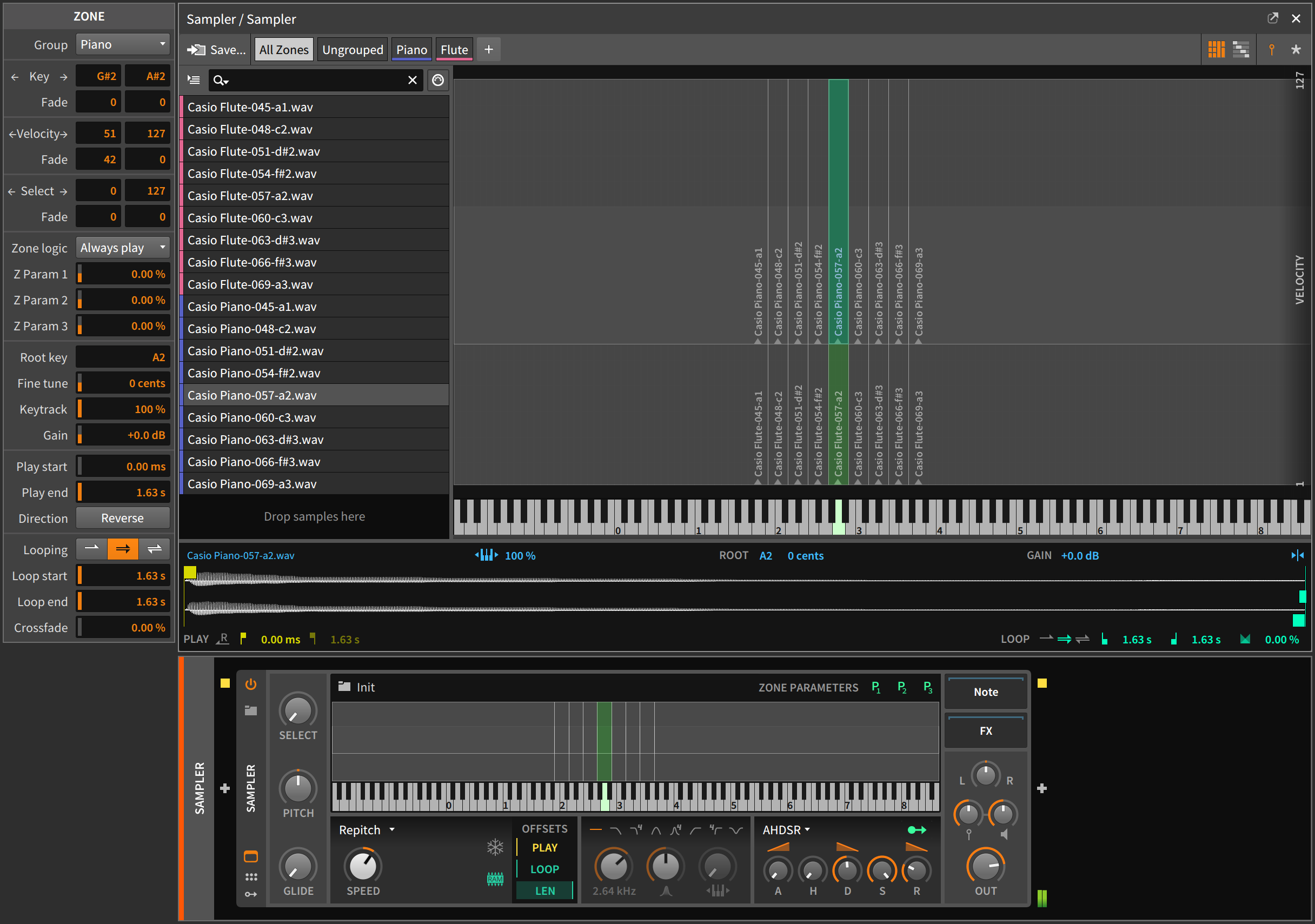Screen dimensions: 1315x924
Task: Detach the Sampler window icon
Action: coord(1273,18)
